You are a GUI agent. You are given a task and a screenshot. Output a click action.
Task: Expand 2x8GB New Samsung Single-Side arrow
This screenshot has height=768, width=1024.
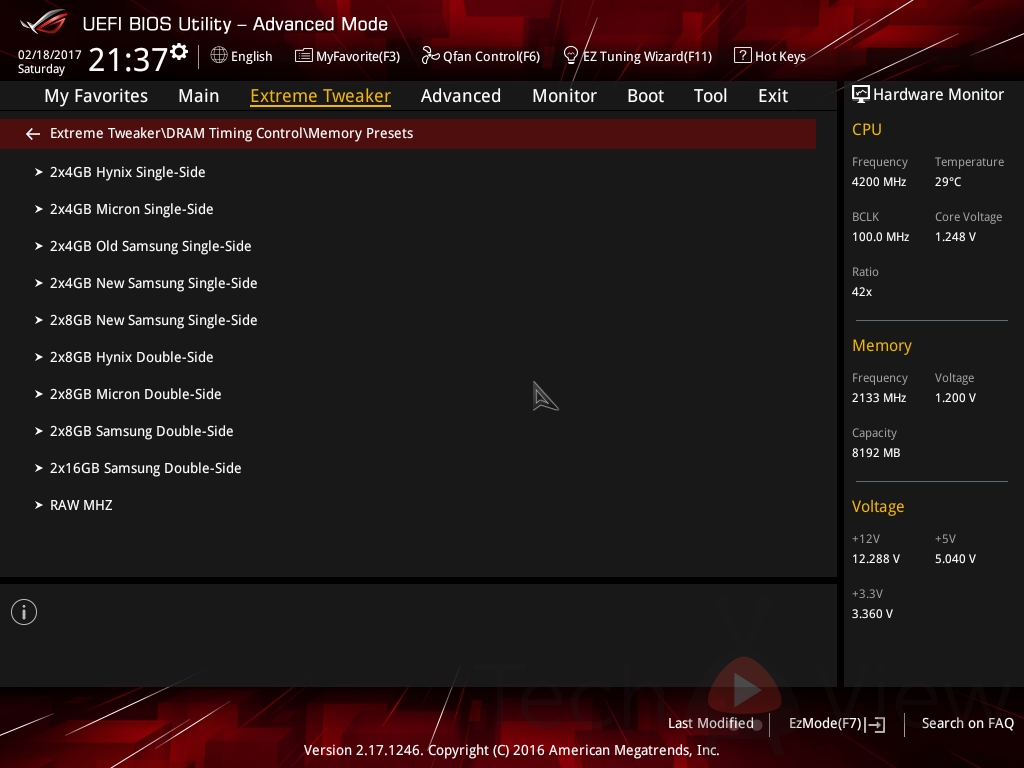(x=39, y=320)
